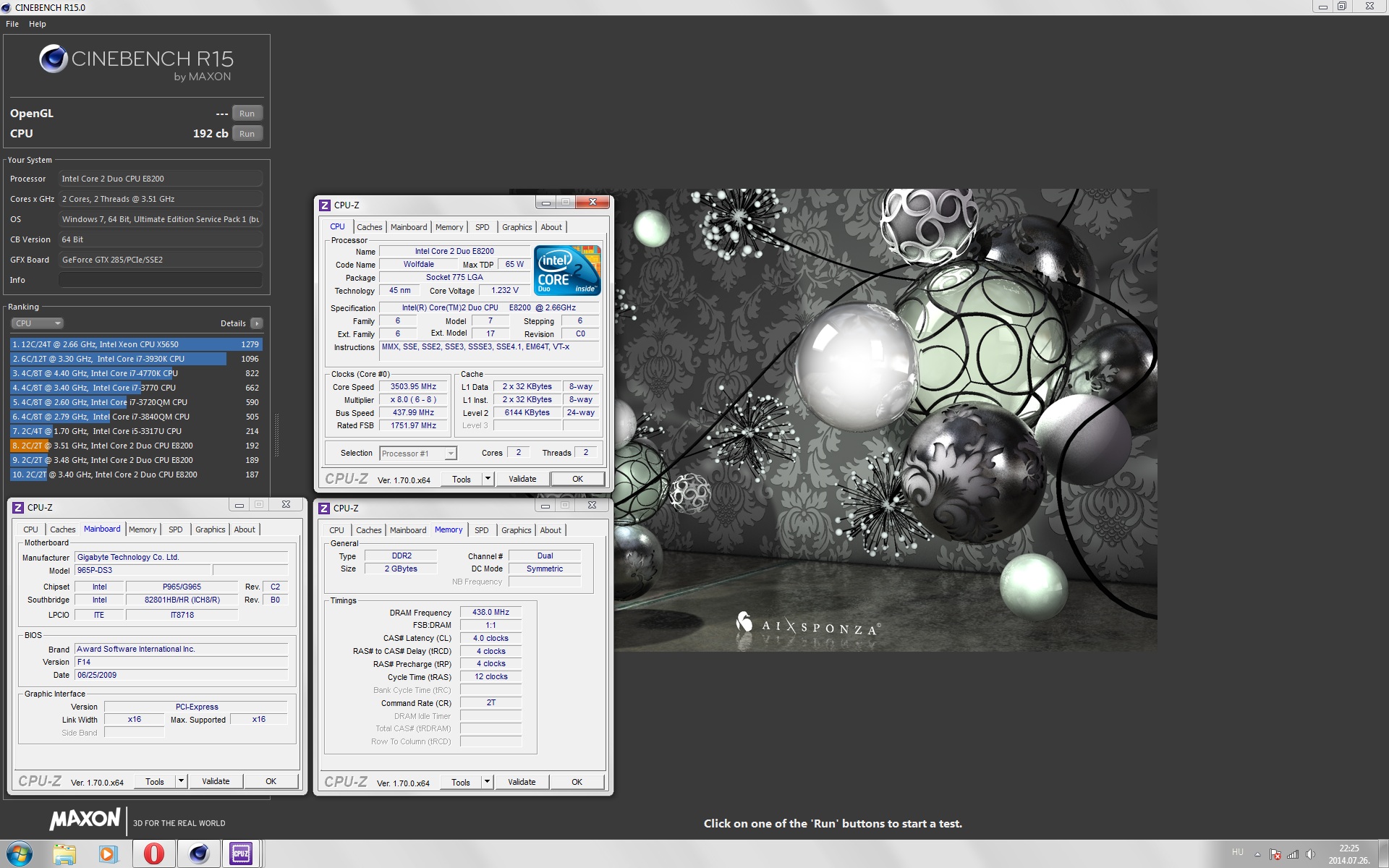Click BIOS date 06/25/2009
This screenshot has height=868, width=1389.
pos(182,675)
